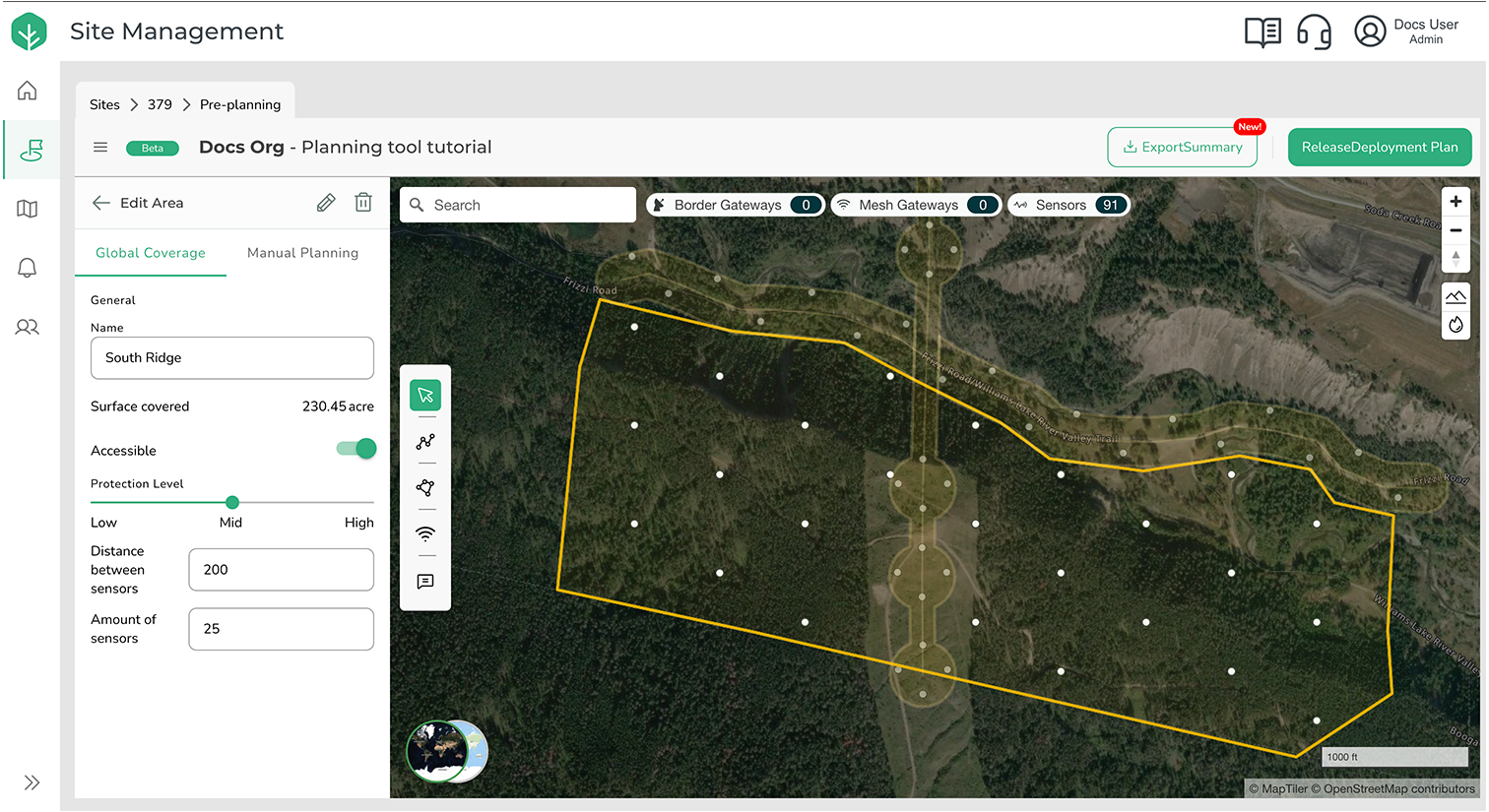Click the pencil edit icon
1489x812 pixels.
pos(326,203)
